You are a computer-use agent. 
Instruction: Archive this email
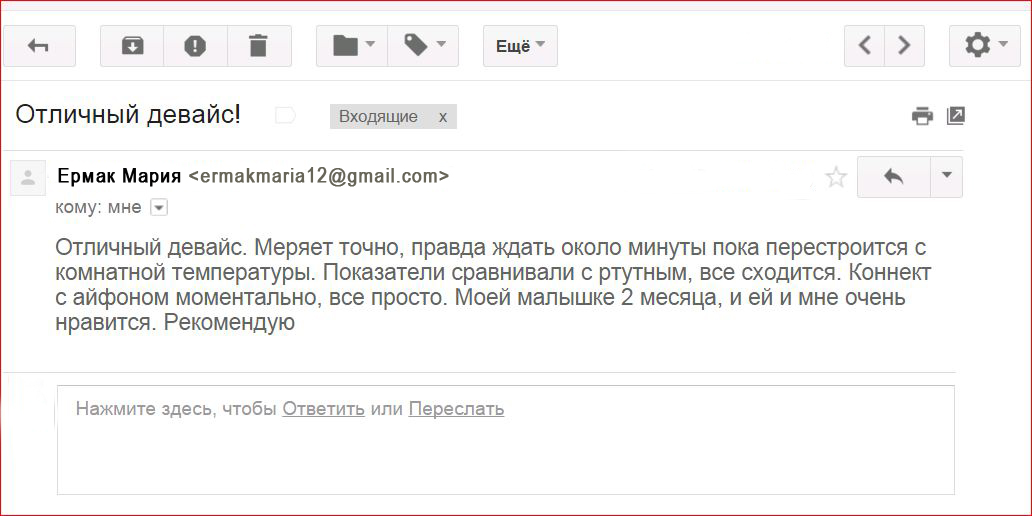click(x=132, y=46)
